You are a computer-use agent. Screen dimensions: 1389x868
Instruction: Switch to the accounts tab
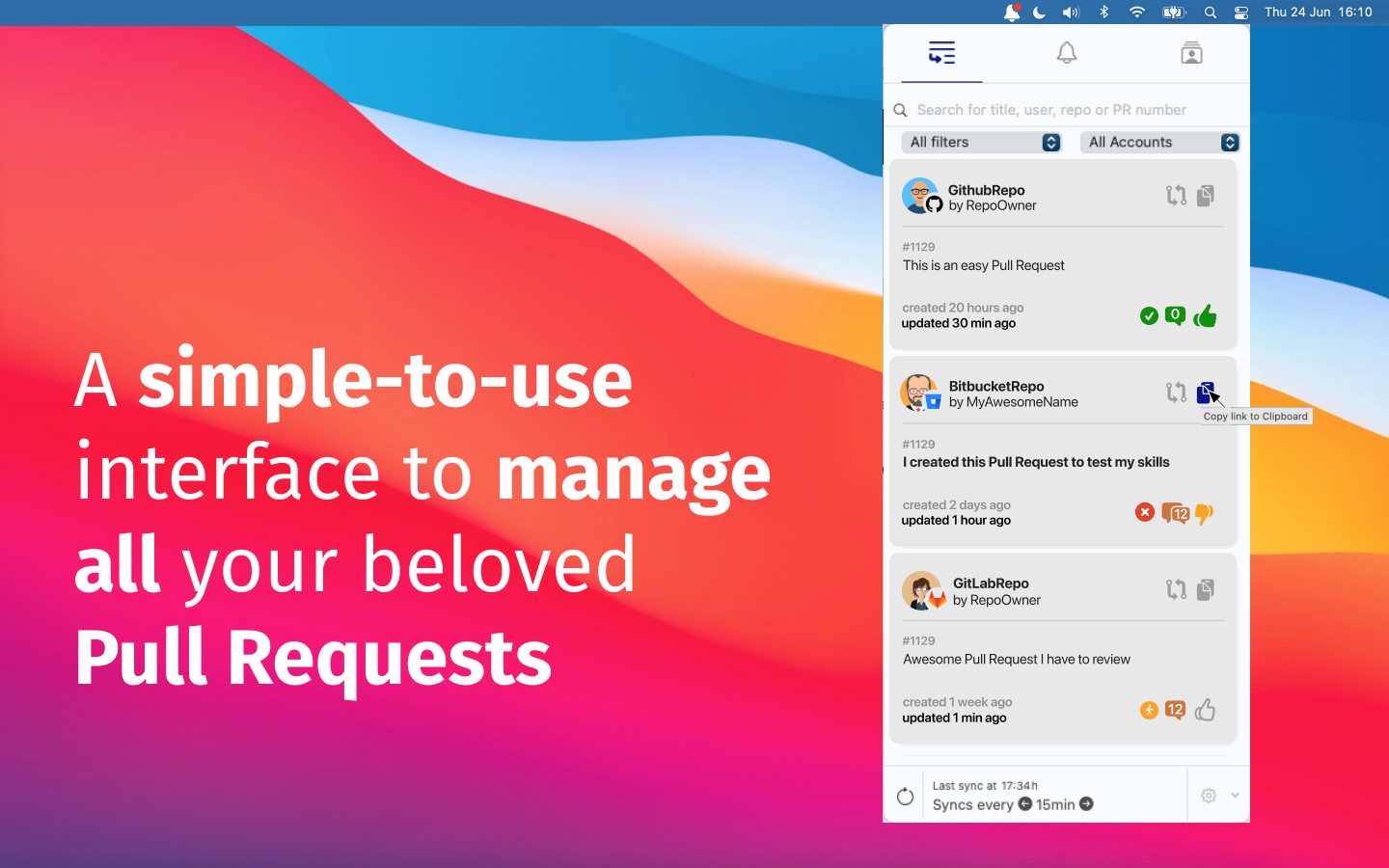1191,52
